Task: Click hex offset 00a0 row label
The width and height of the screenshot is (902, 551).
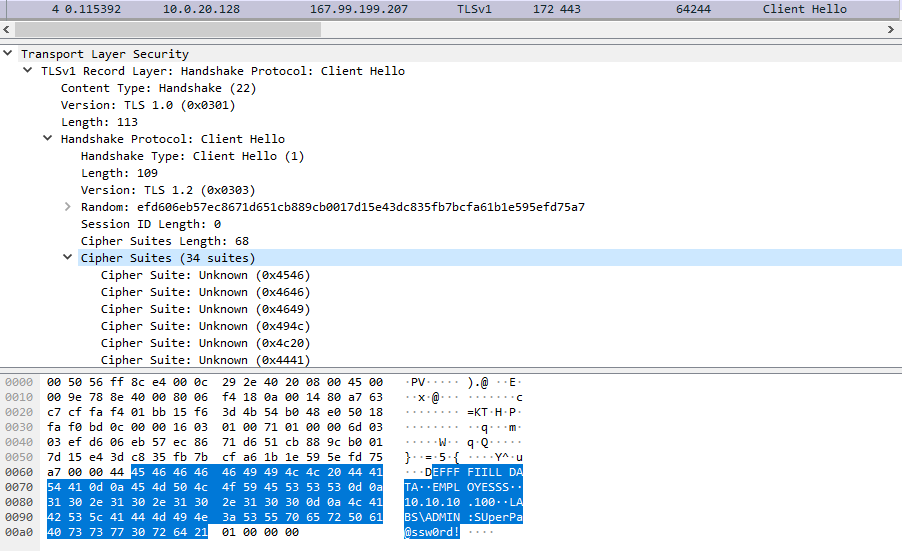Action: 19,531
